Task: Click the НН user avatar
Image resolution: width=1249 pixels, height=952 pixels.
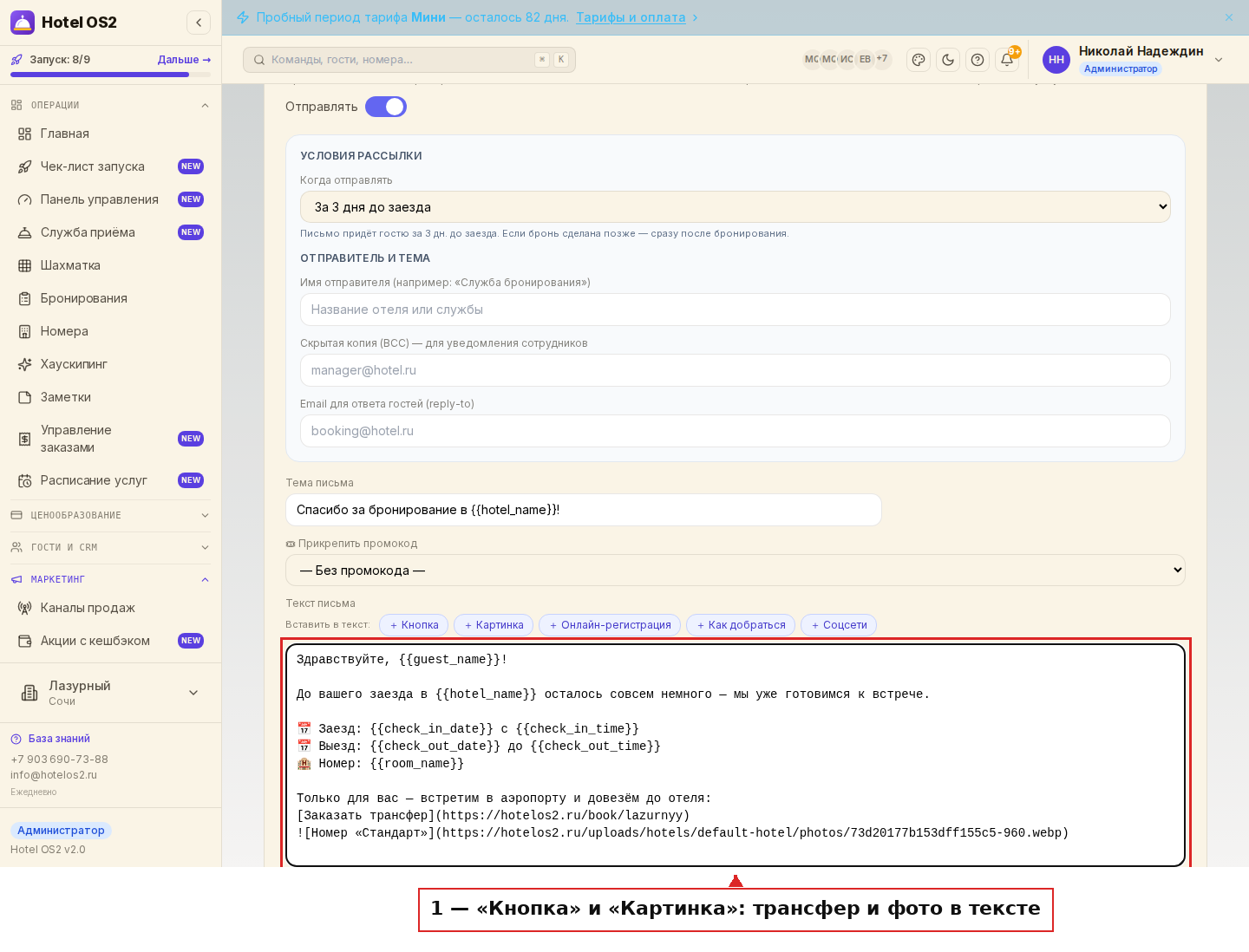Action: pyautogui.click(x=1056, y=60)
